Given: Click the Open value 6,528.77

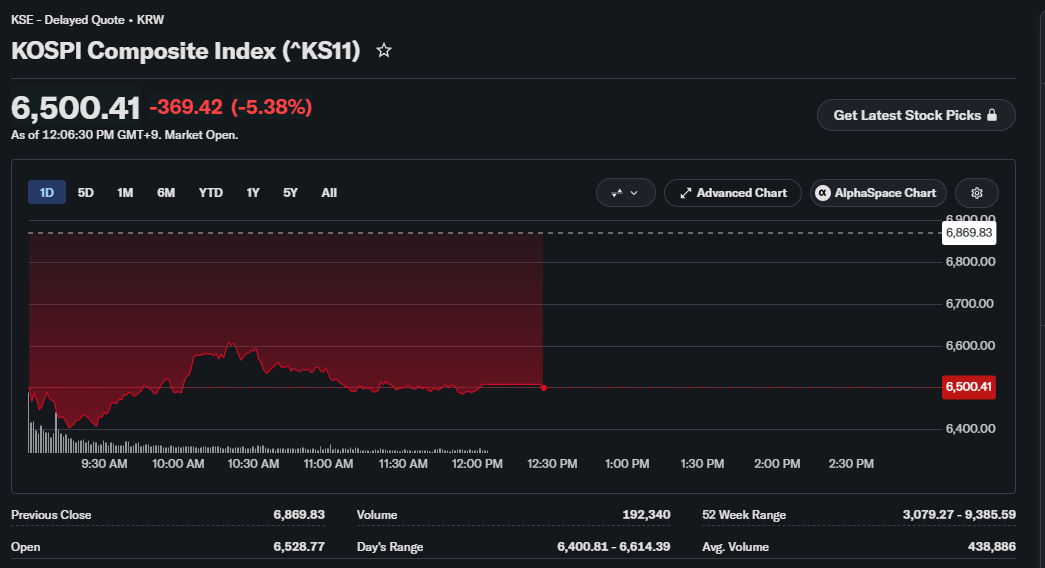Looking at the screenshot, I should (299, 547).
